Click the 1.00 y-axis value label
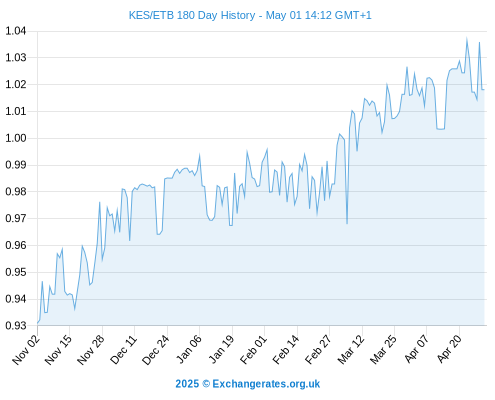 tap(16, 138)
